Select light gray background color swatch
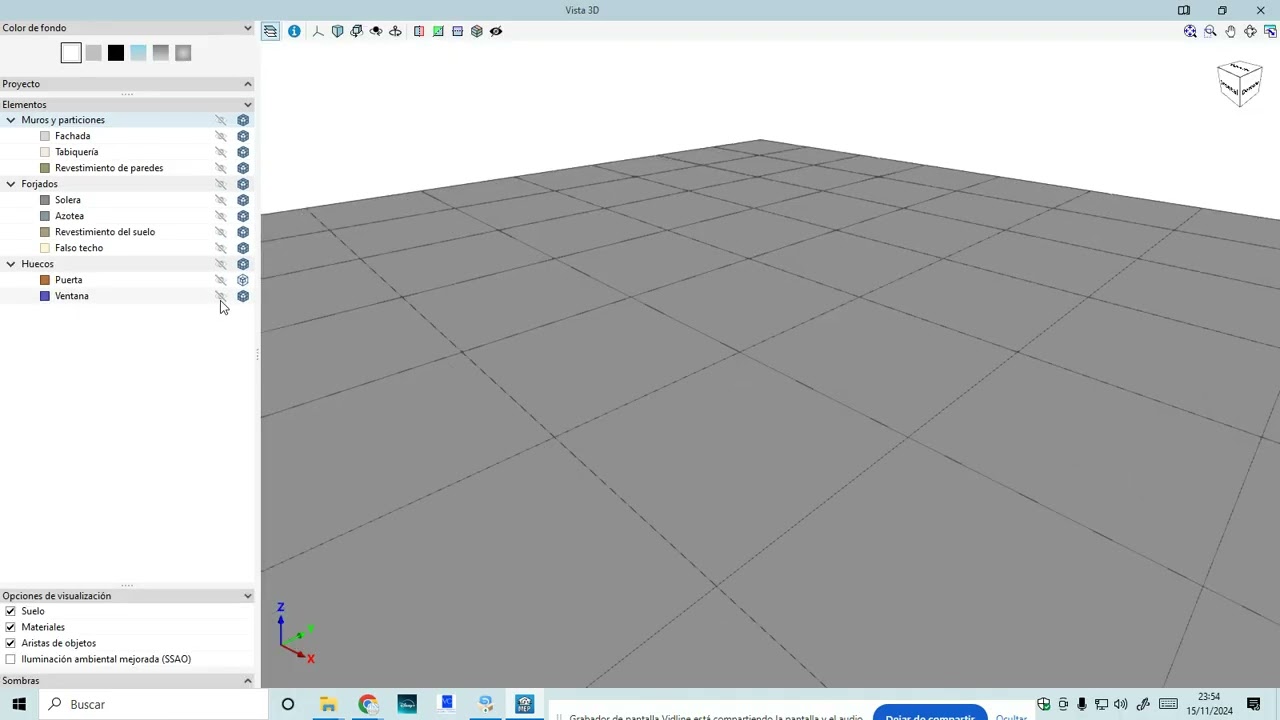Viewport: 1280px width, 720px height. pyautogui.click(x=93, y=53)
